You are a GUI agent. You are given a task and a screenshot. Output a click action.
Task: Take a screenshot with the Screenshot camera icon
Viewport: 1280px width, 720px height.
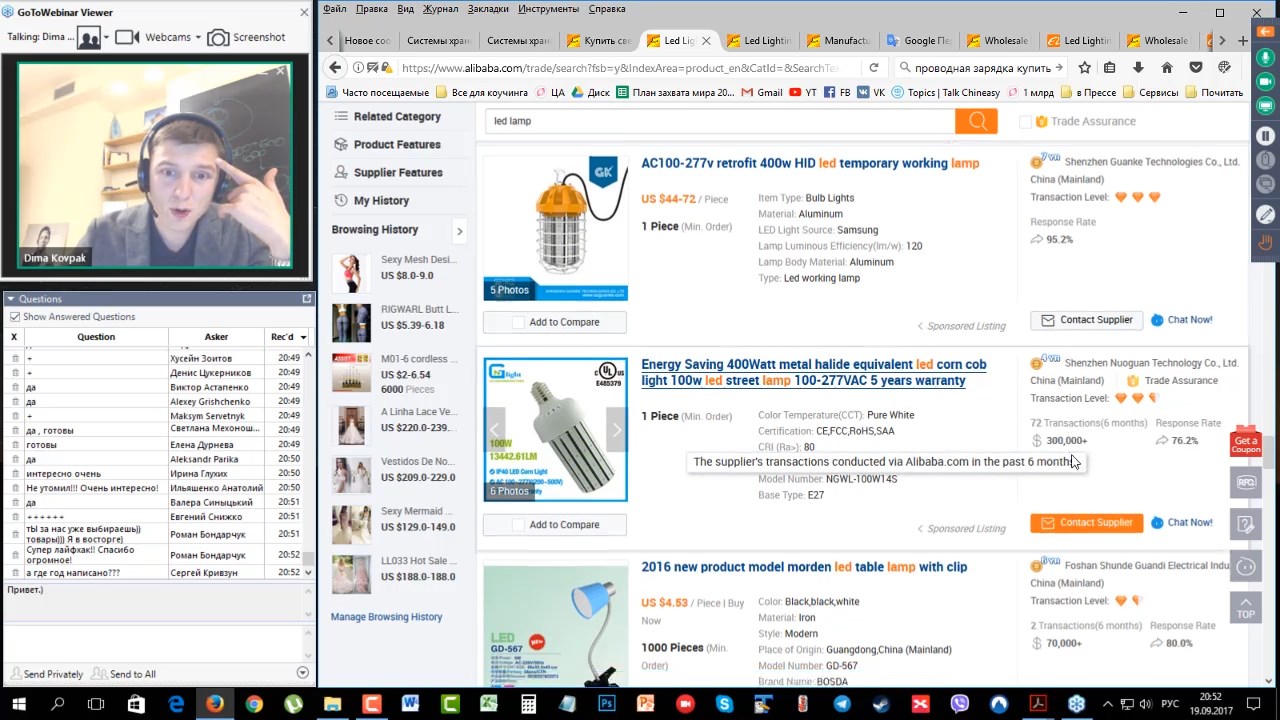point(218,37)
